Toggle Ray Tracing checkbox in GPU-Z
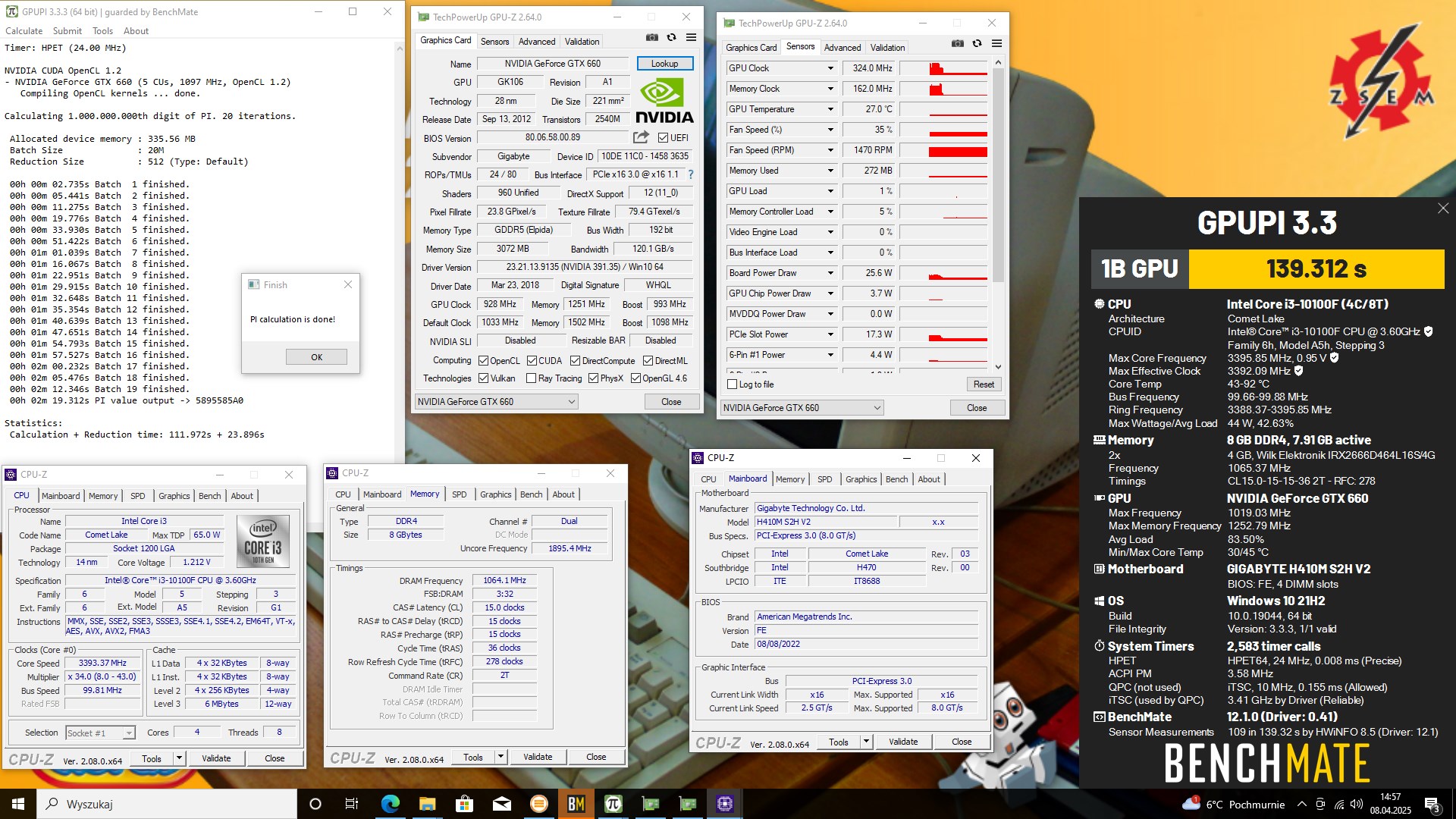1456x819 pixels. [x=531, y=378]
